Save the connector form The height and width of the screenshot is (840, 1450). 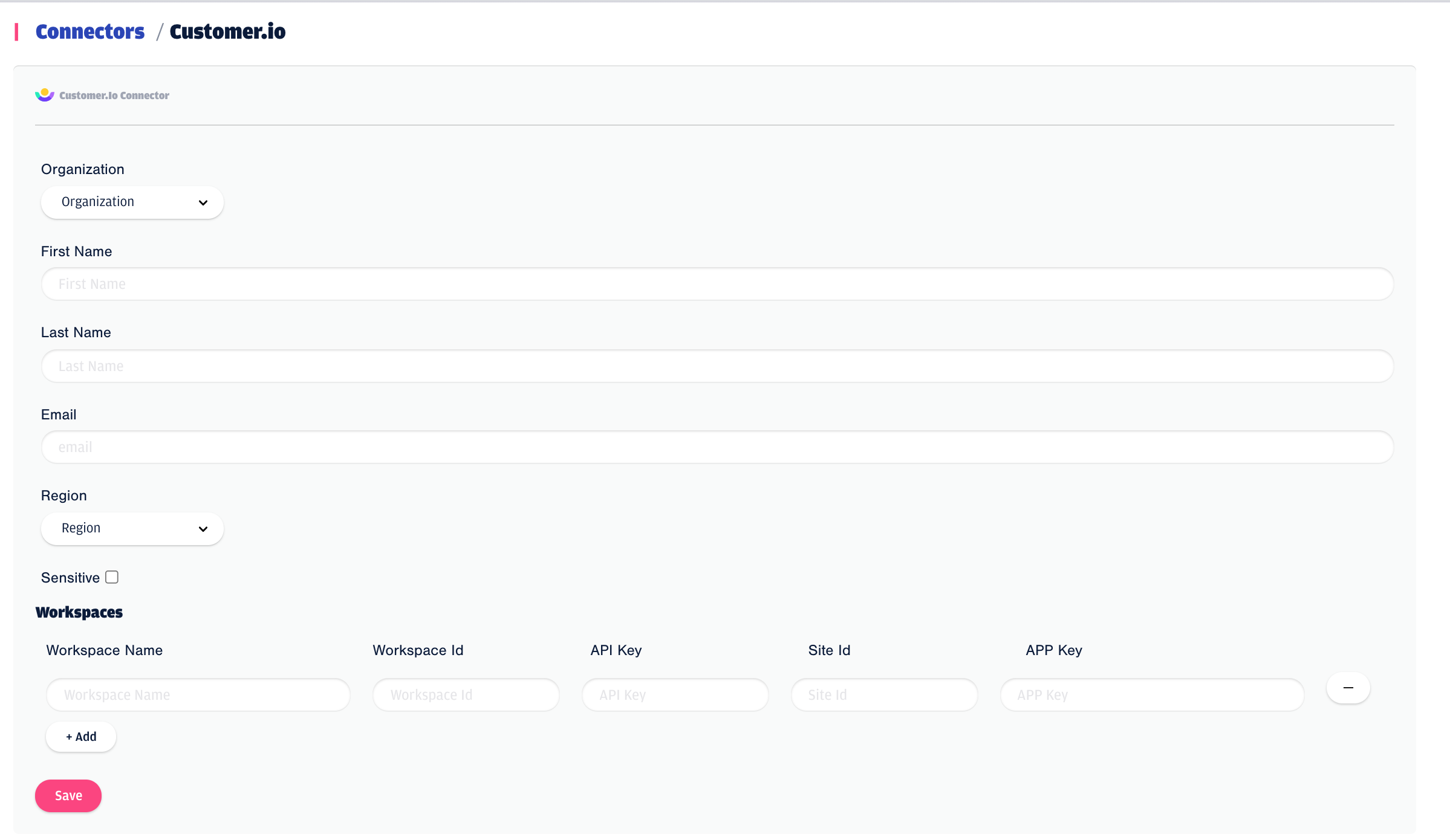pos(68,796)
